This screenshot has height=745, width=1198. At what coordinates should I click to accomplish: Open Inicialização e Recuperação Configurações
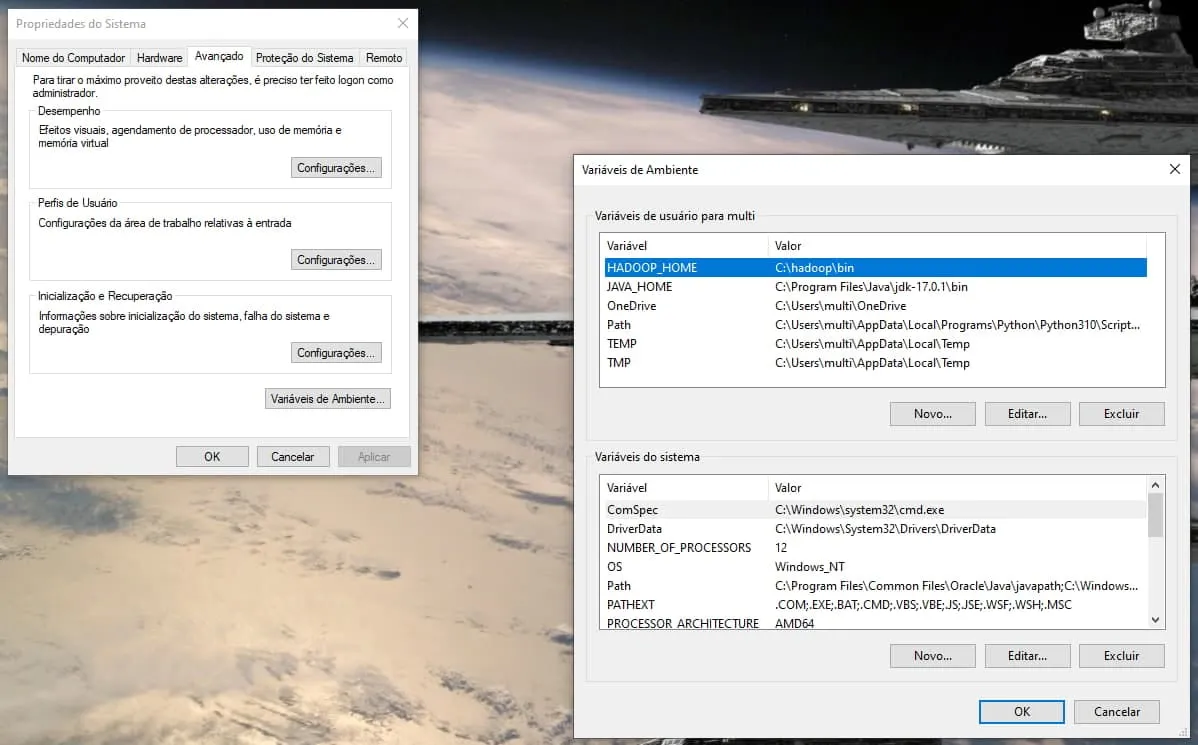tap(336, 353)
